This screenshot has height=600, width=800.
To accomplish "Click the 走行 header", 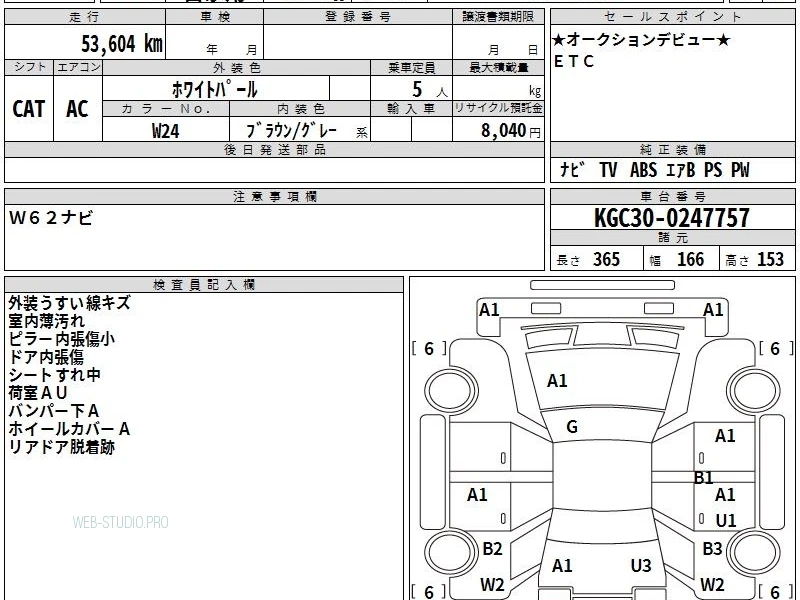I will click(85, 17).
